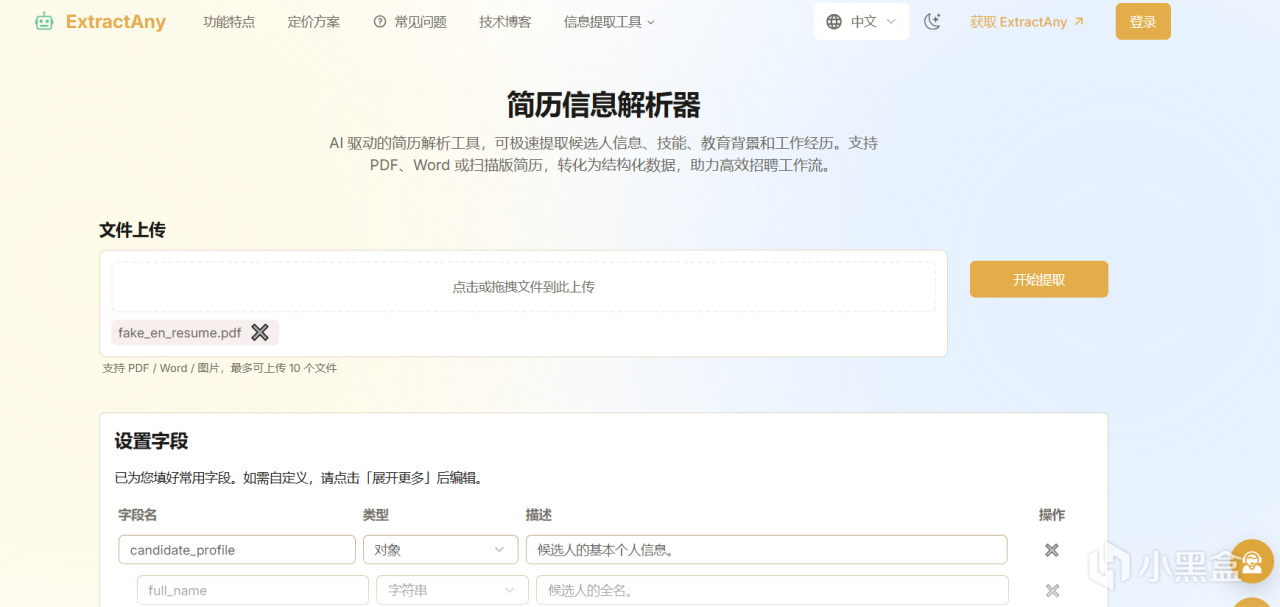Click the 点击或拖拽文件到此上传 upload area
The image size is (1280, 607).
point(523,287)
